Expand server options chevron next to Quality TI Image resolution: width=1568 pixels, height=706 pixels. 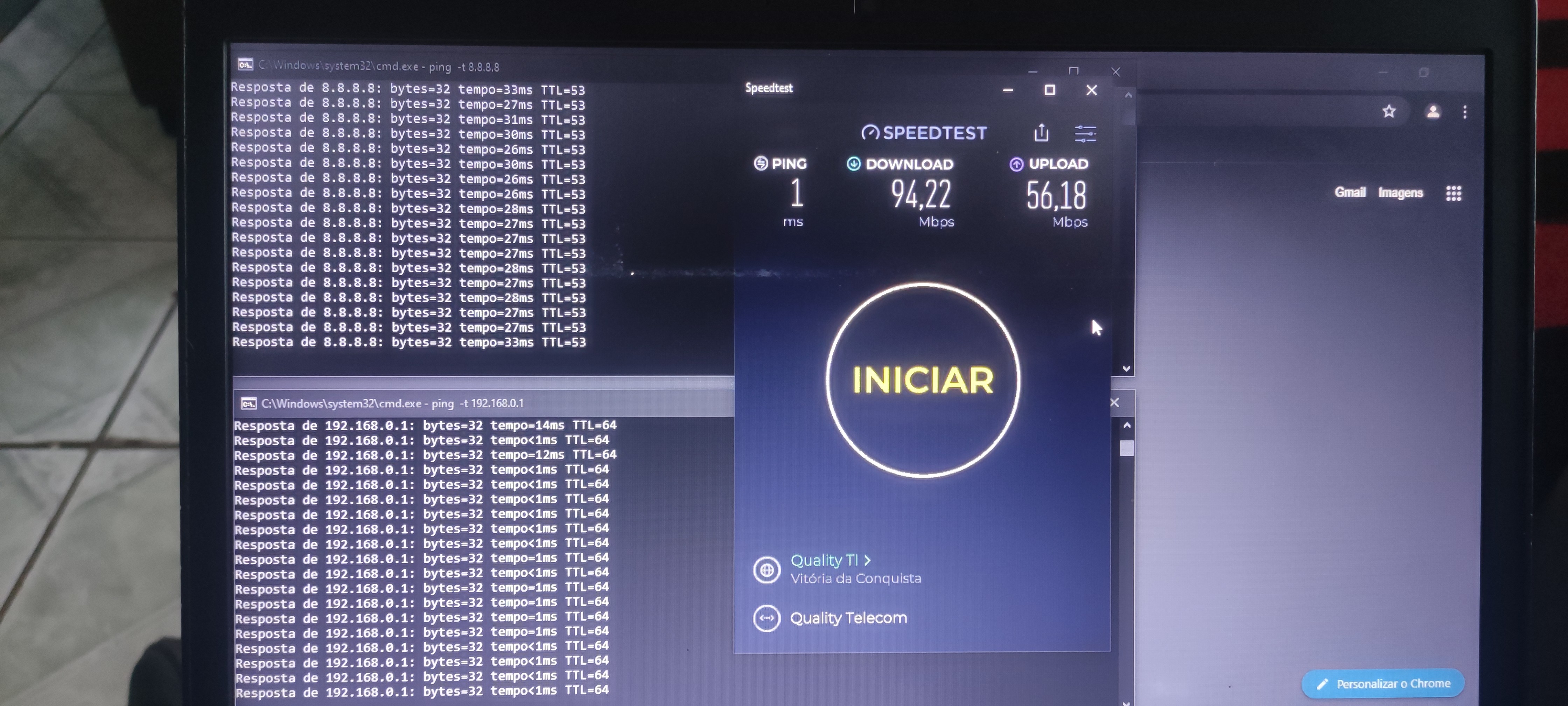point(867,560)
